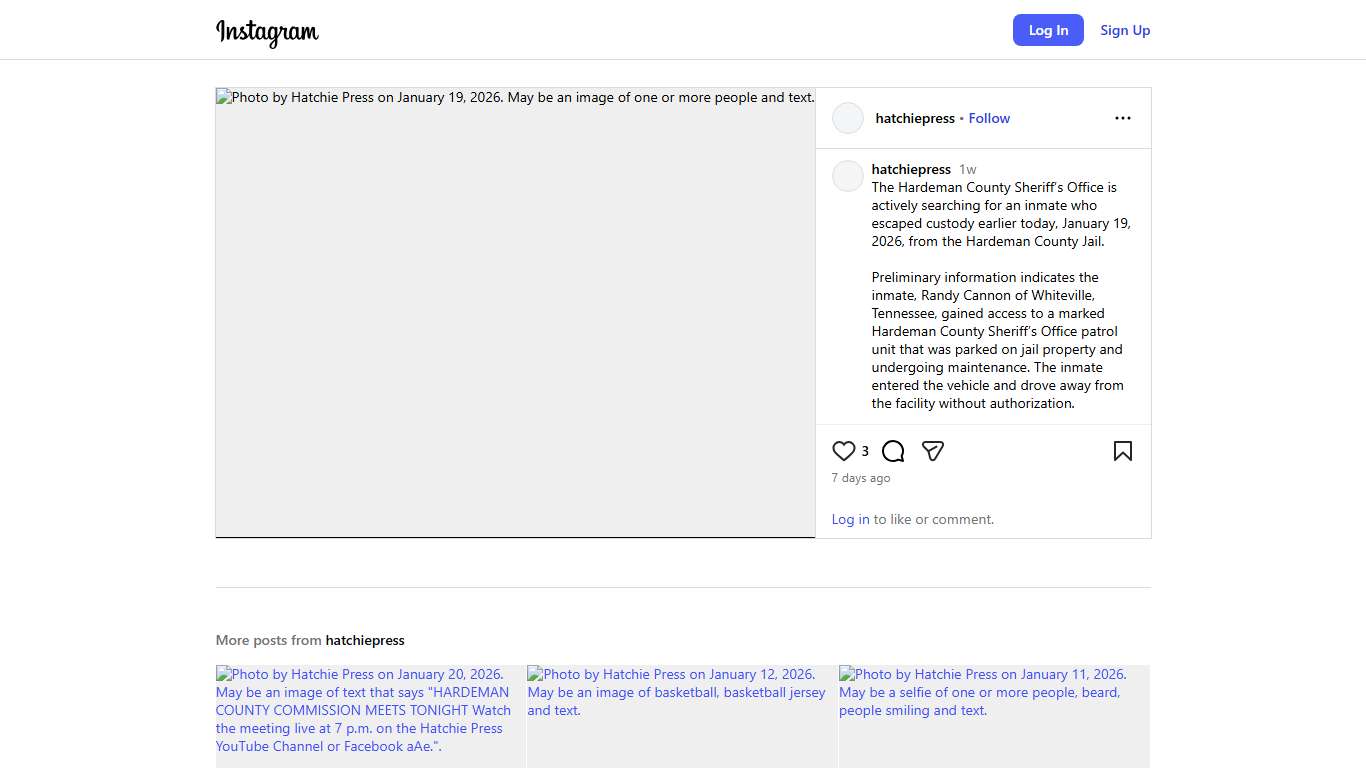Click the "7 days ago" timestamp
The image size is (1366, 768).
pyautogui.click(x=861, y=478)
